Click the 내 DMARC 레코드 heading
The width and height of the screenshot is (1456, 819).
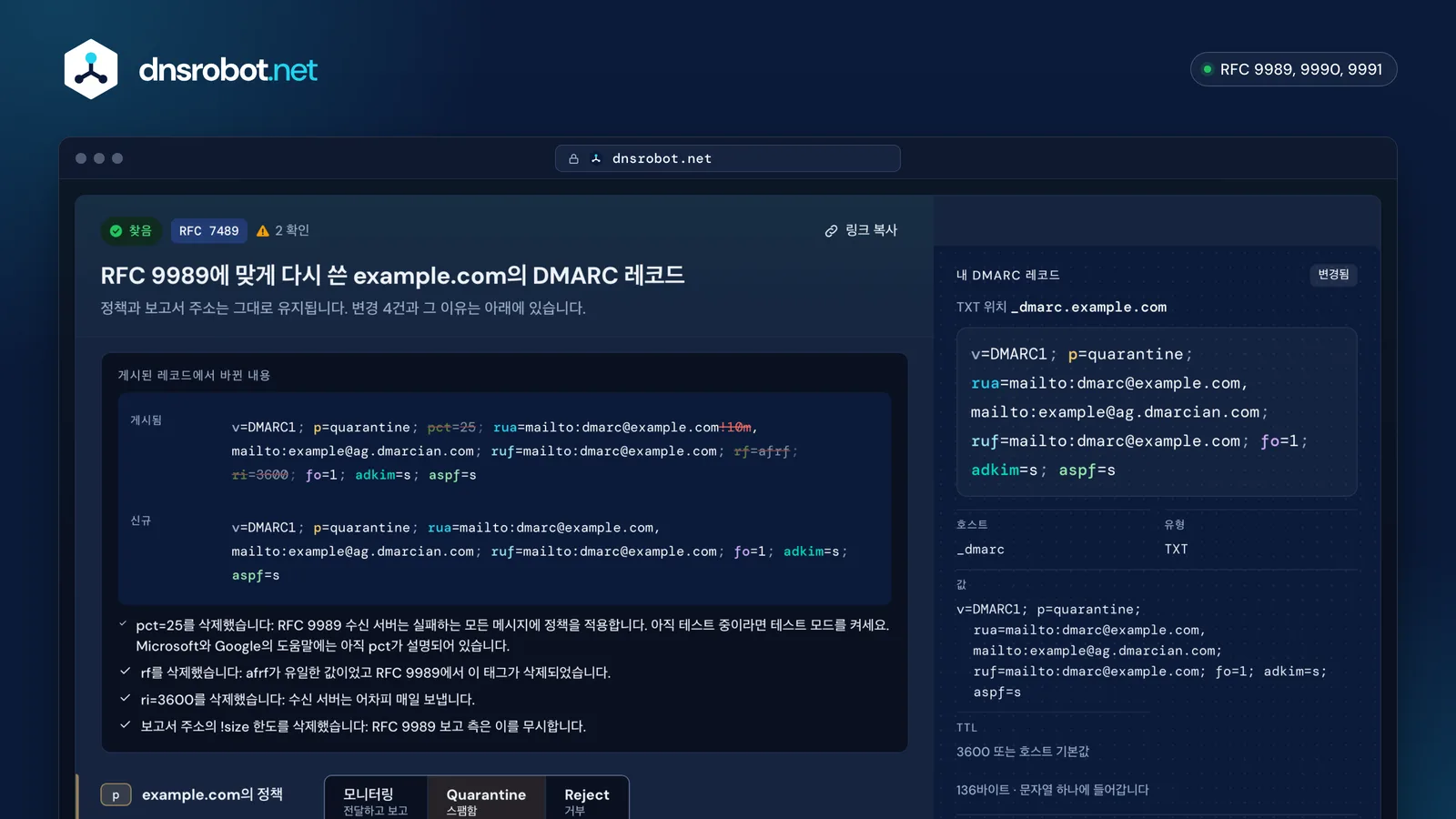tap(1007, 275)
